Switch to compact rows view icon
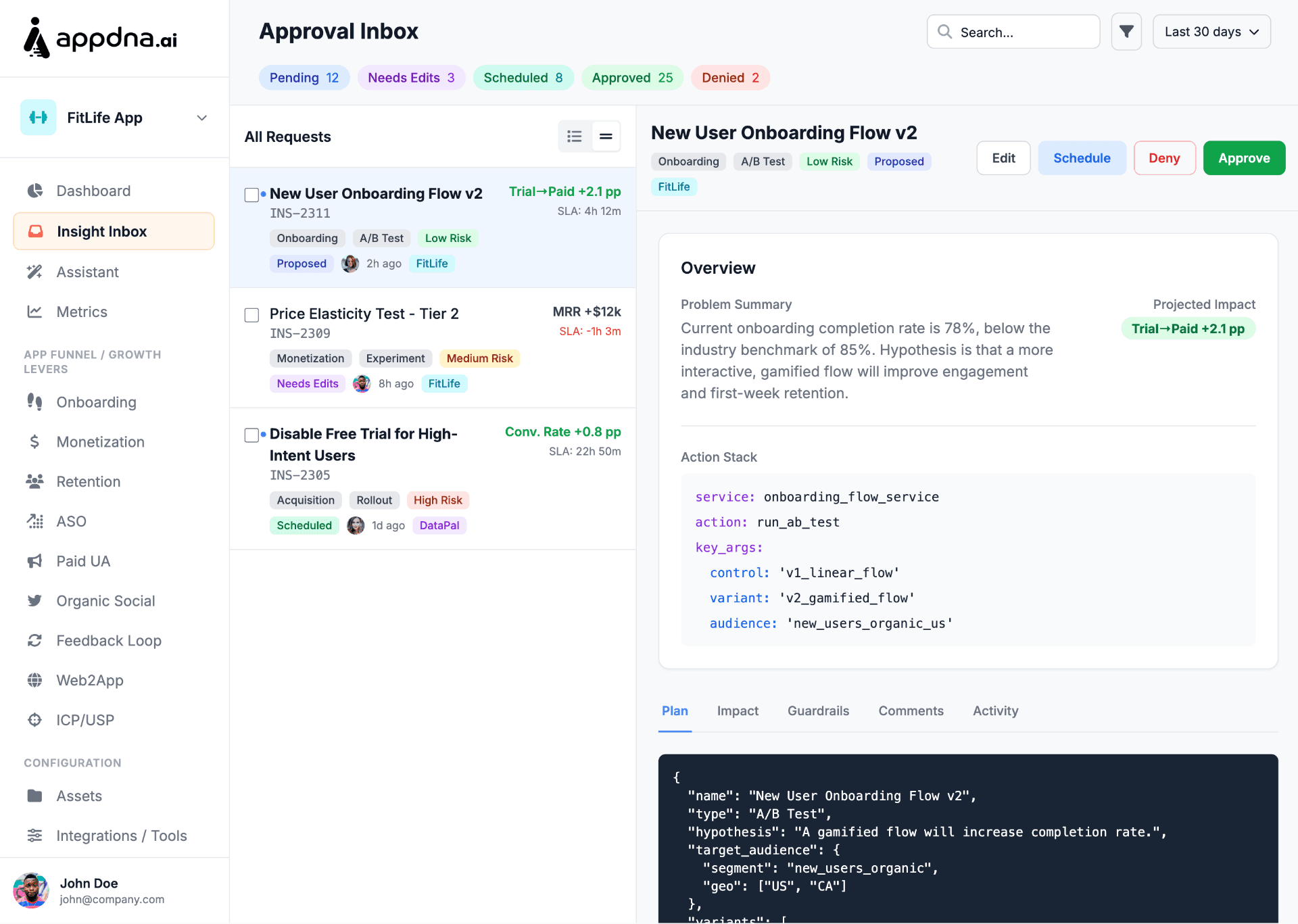 606,137
